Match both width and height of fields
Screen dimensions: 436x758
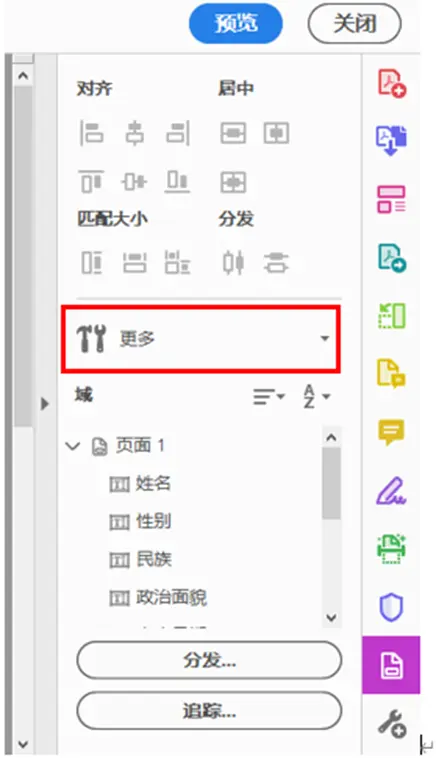pyautogui.click(x=178, y=263)
